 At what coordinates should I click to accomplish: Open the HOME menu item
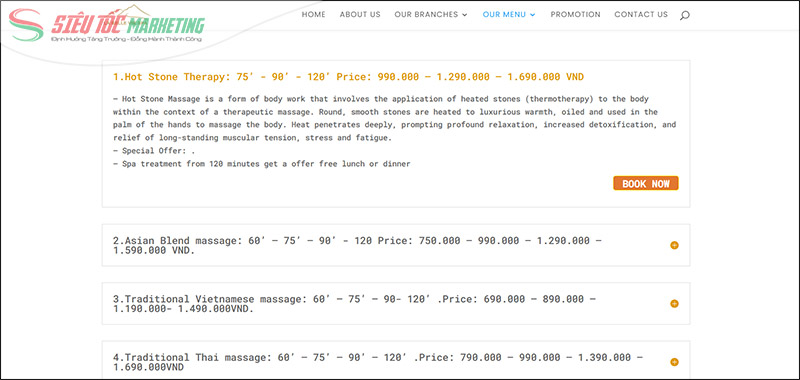(313, 15)
